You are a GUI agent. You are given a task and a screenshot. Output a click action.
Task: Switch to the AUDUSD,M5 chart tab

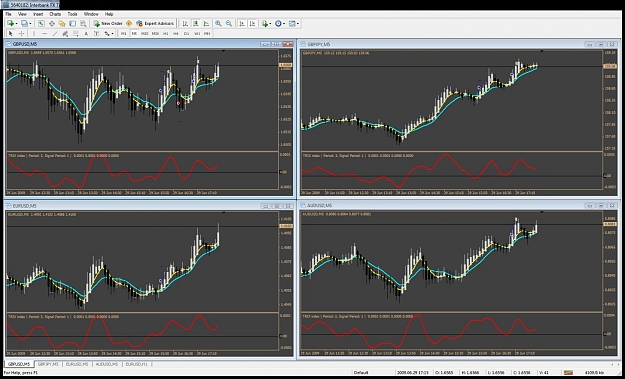tap(106, 364)
